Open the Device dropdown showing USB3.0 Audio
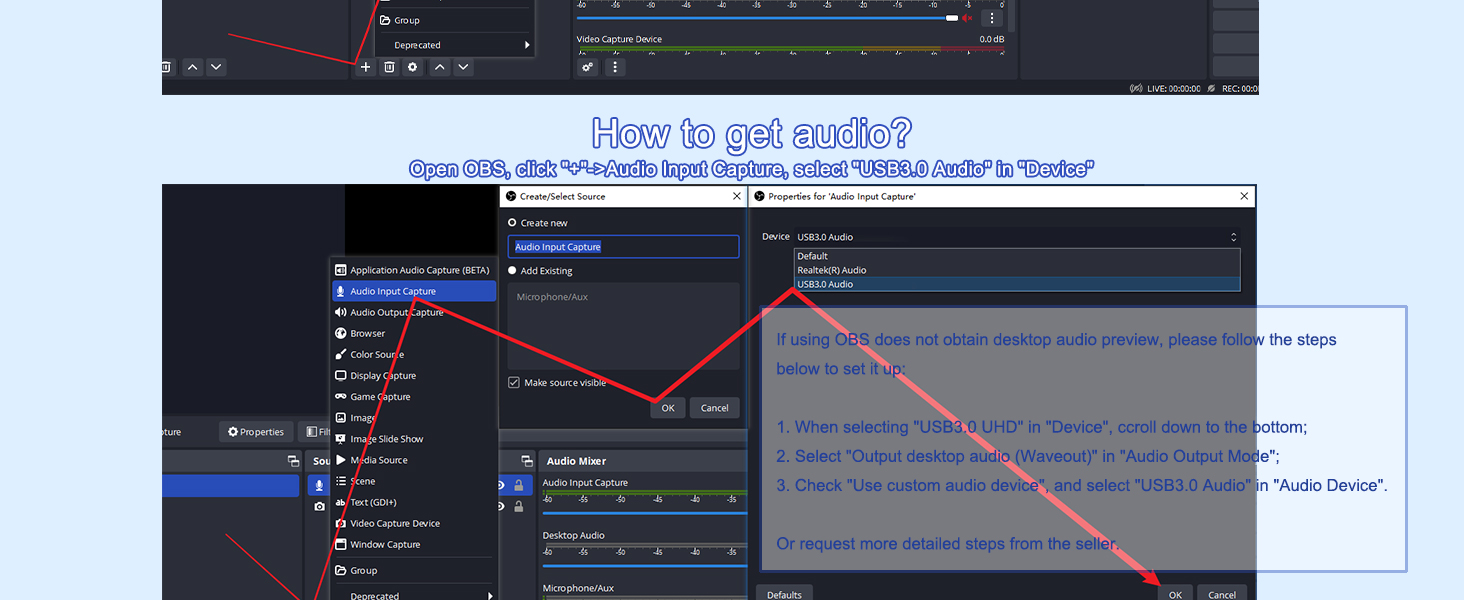This screenshot has height=600, width=1464. point(1015,237)
